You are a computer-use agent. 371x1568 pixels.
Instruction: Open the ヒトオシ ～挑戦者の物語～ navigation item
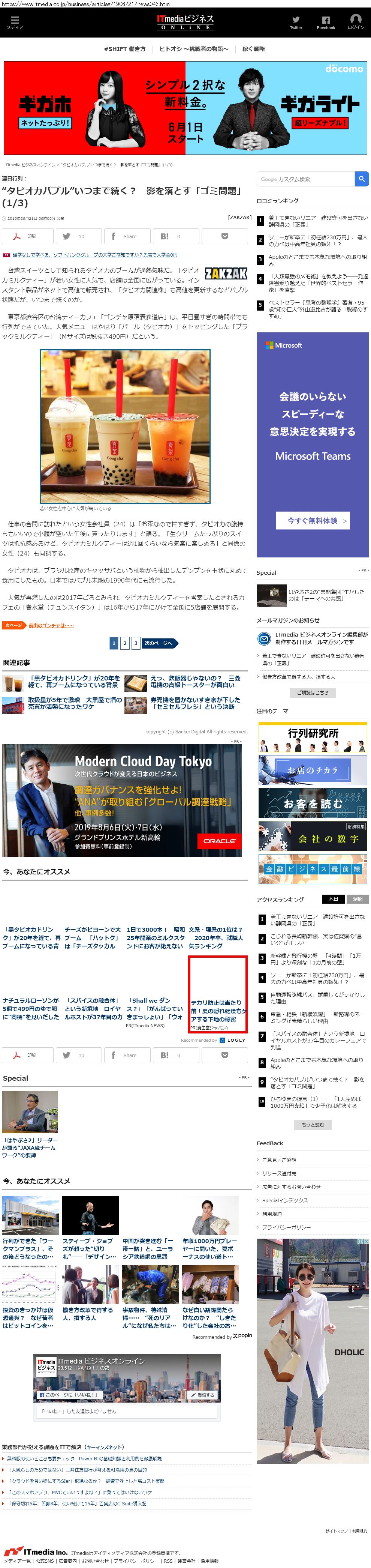[x=194, y=49]
